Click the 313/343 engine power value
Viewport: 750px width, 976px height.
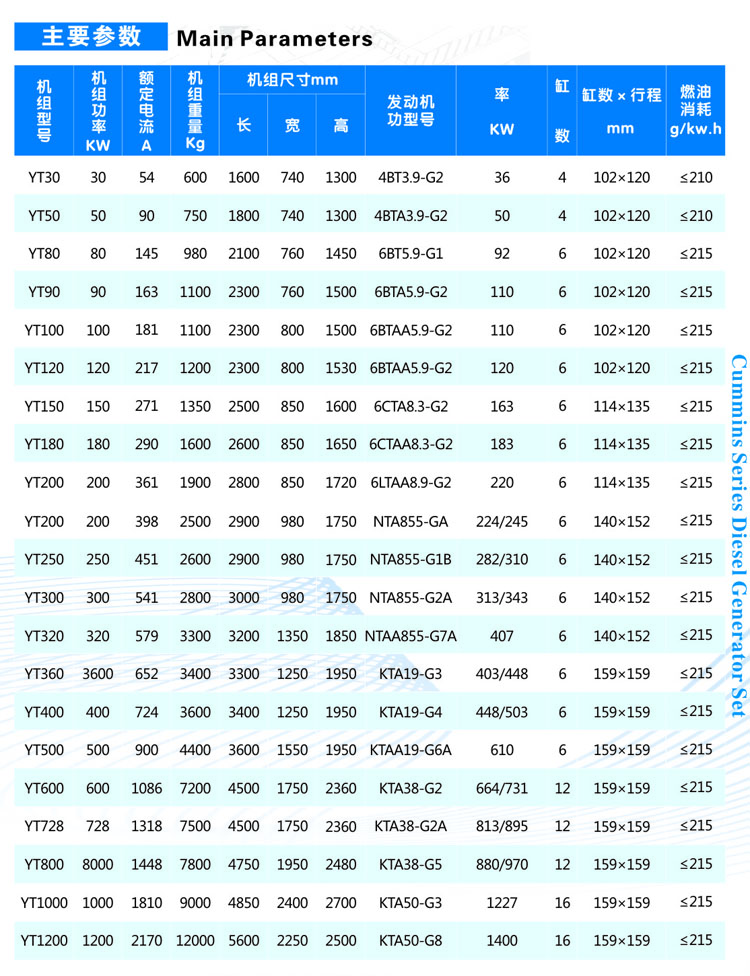click(x=502, y=598)
